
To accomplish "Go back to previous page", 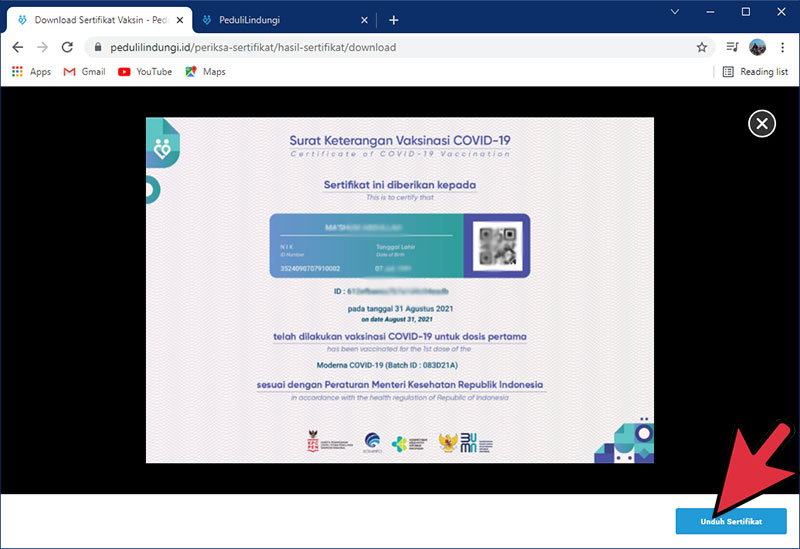I will click(18, 47).
